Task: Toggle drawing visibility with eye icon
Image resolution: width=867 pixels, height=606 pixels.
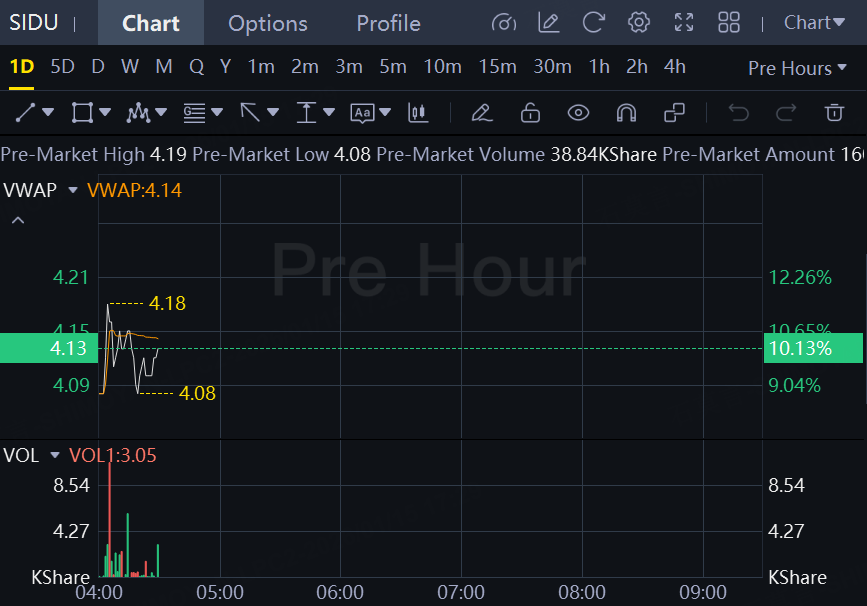Action: pos(578,112)
